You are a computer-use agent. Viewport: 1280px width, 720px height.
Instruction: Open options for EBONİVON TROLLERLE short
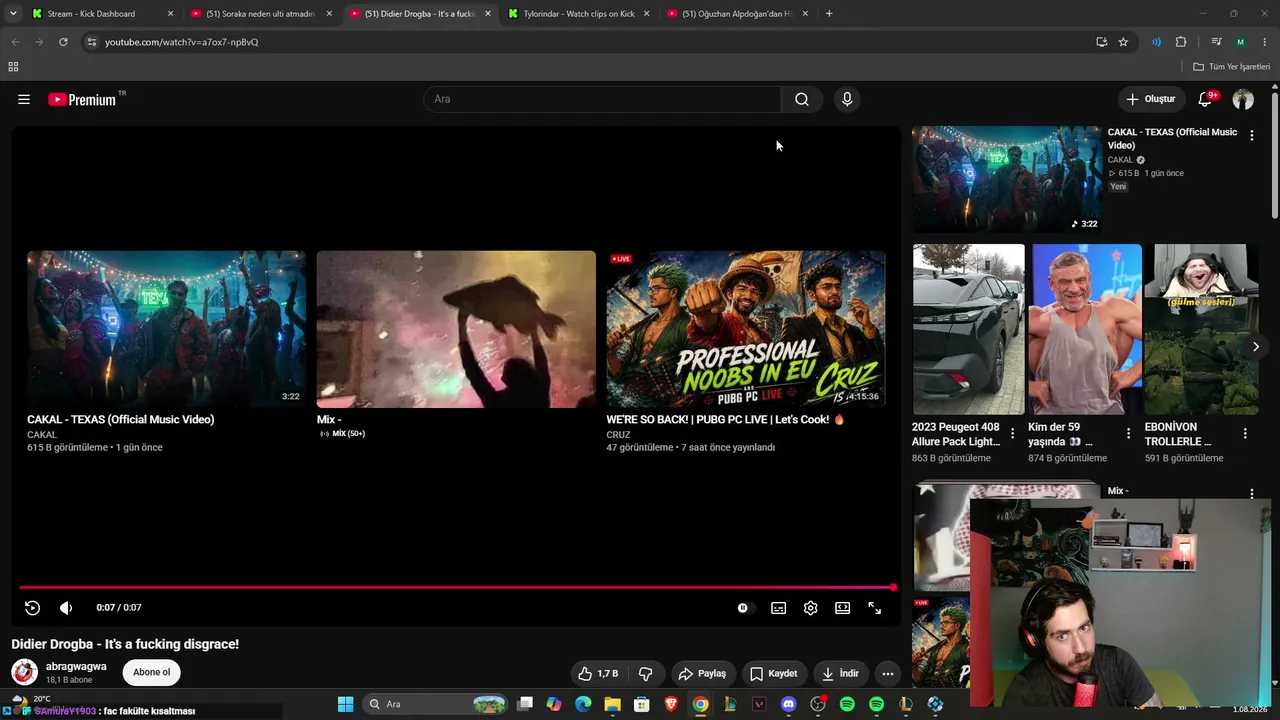pyautogui.click(x=1245, y=433)
